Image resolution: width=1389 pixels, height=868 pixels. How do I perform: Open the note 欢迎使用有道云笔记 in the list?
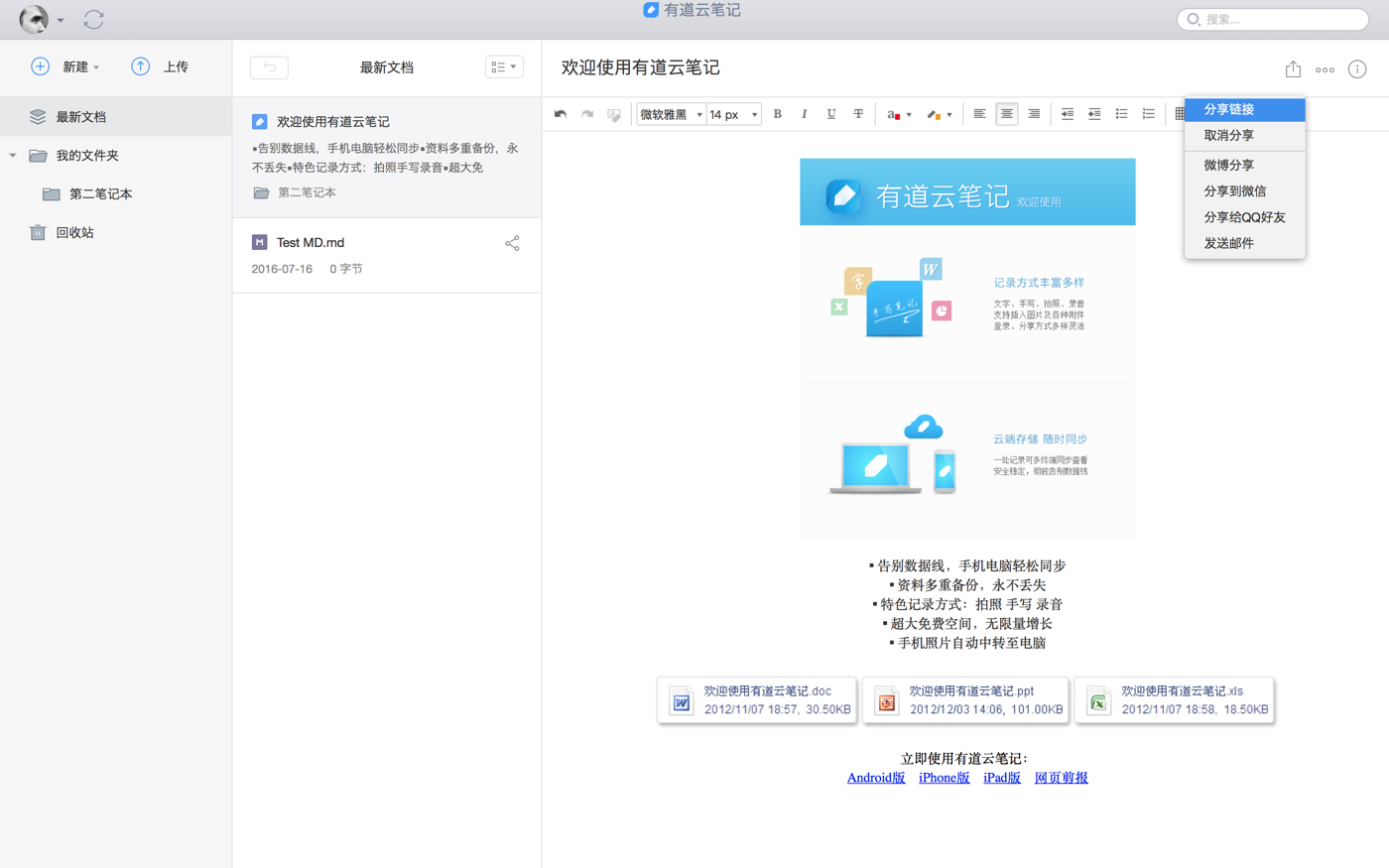[387, 157]
